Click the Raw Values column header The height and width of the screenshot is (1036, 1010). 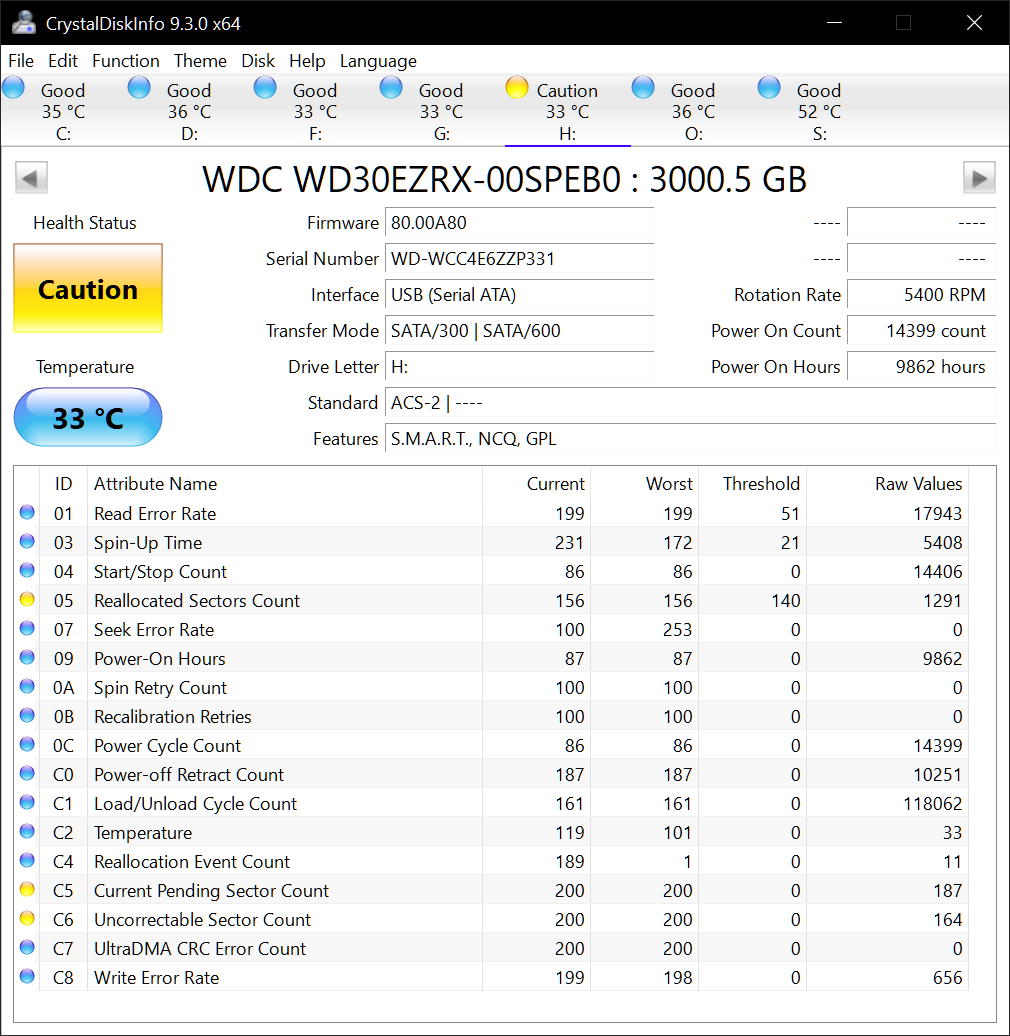point(887,484)
